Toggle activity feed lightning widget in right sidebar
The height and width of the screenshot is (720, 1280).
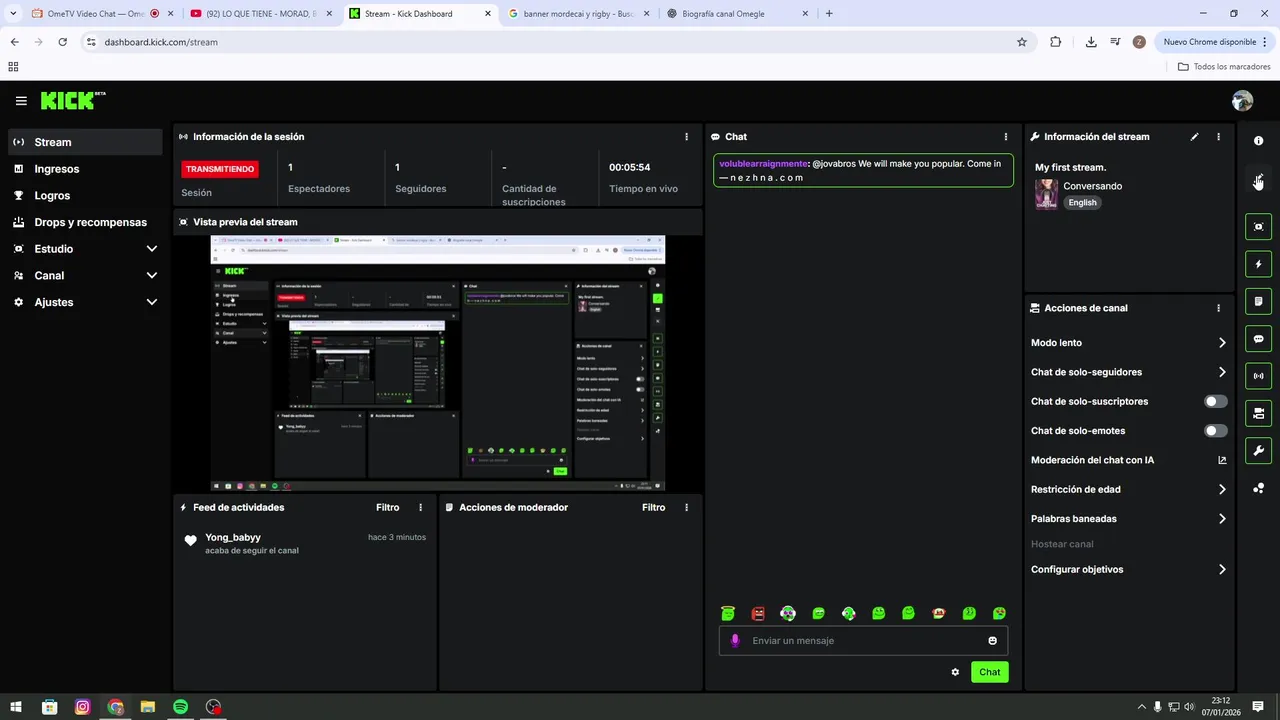(1259, 264)
